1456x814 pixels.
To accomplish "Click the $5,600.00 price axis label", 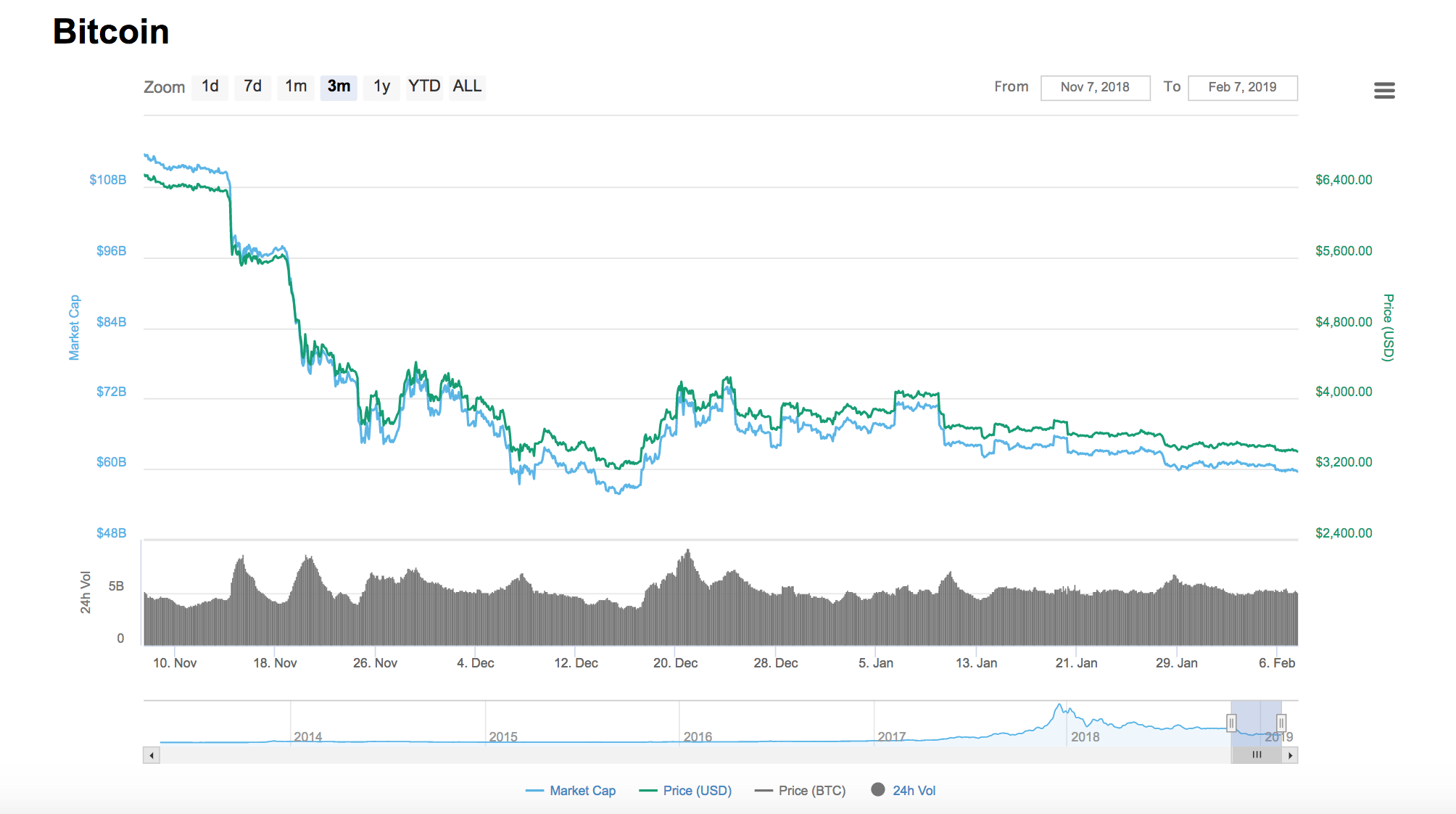I will [1344, 251].
